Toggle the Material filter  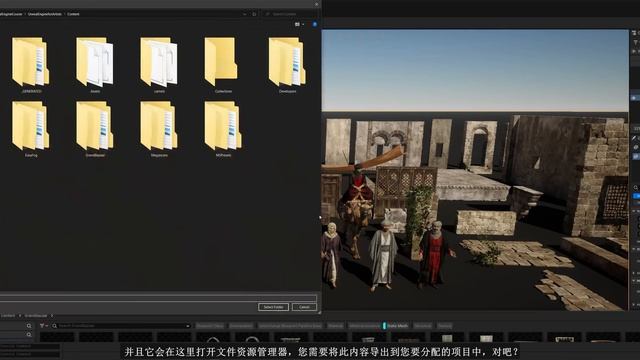coord(336,326)
